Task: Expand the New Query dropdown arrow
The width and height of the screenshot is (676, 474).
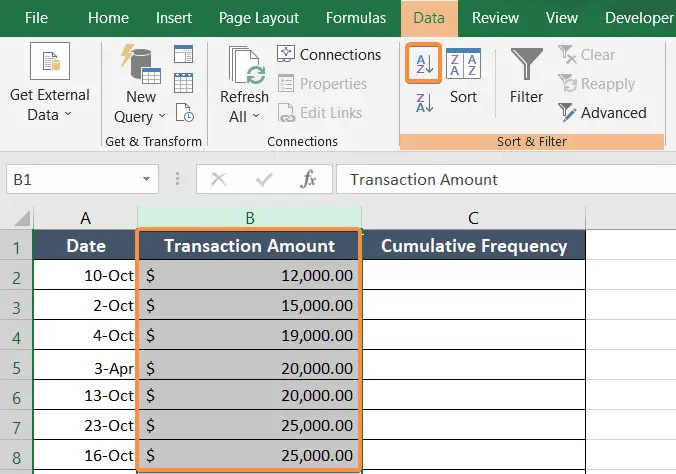Action: pyautogui.click(x=162, y=116)
